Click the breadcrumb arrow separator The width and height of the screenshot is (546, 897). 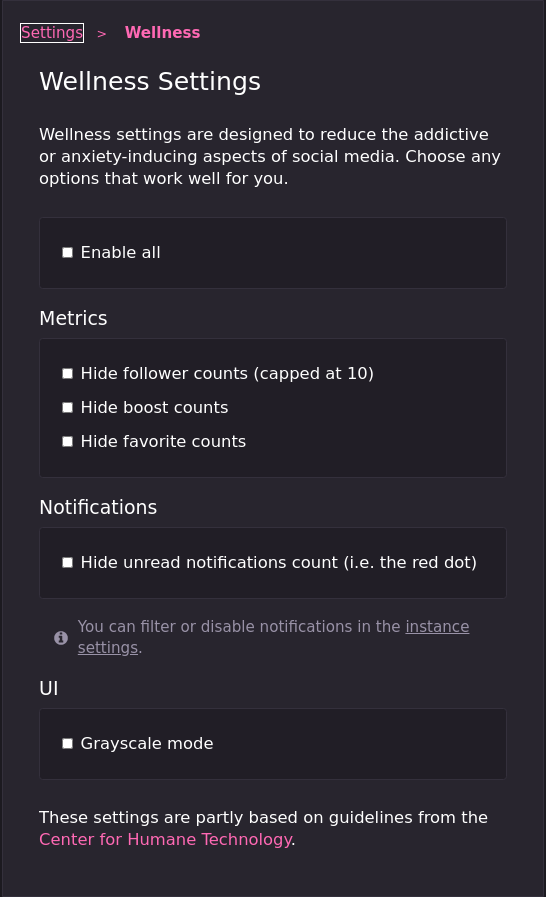[x=102, y=34]
